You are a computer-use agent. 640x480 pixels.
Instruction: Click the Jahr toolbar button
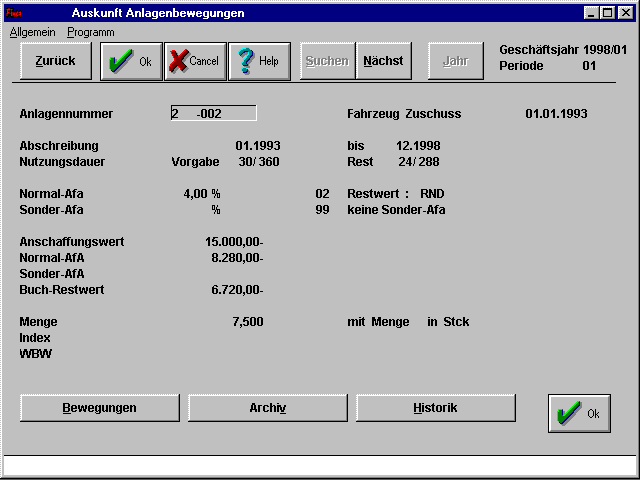pyautogui.click(x=455, y=61)
